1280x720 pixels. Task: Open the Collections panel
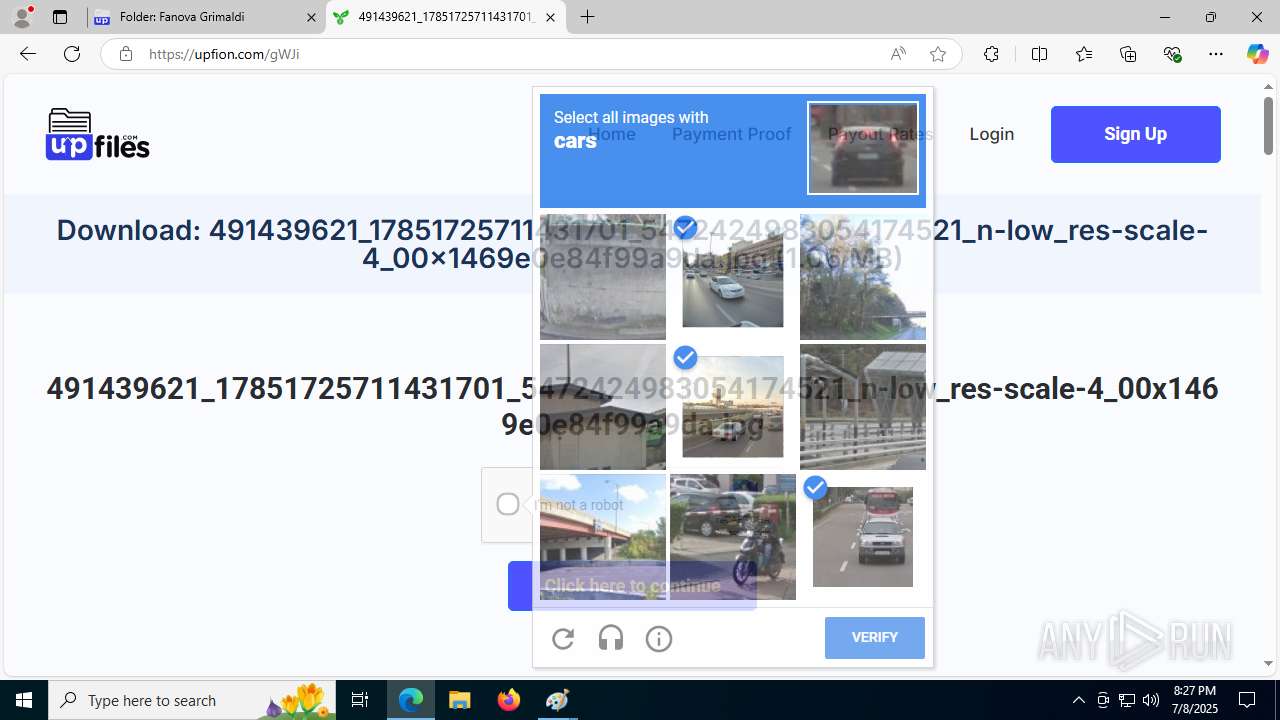[x=1128, y=54]
